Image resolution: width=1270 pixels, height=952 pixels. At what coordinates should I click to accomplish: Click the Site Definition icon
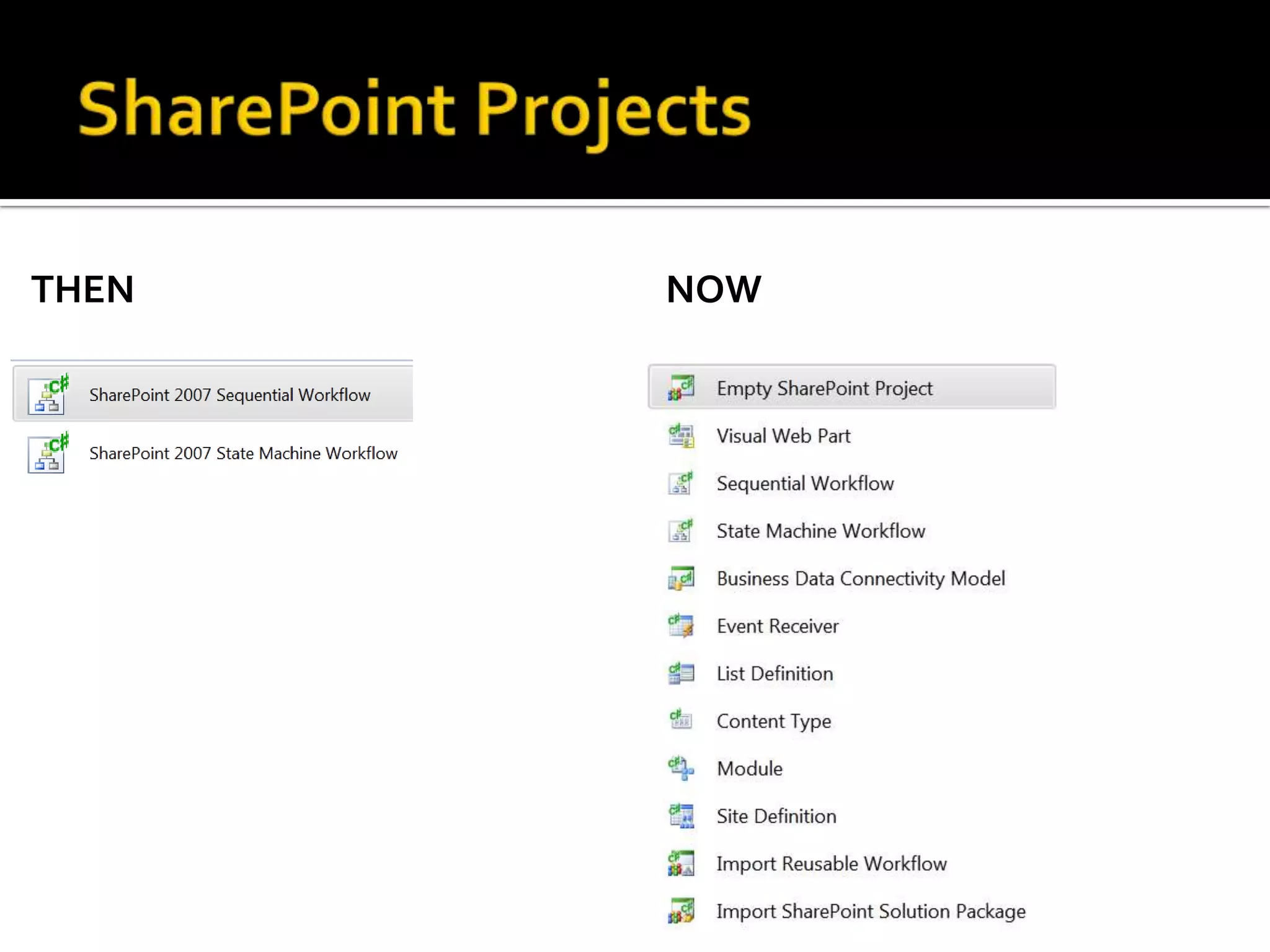tap(681, 816)
